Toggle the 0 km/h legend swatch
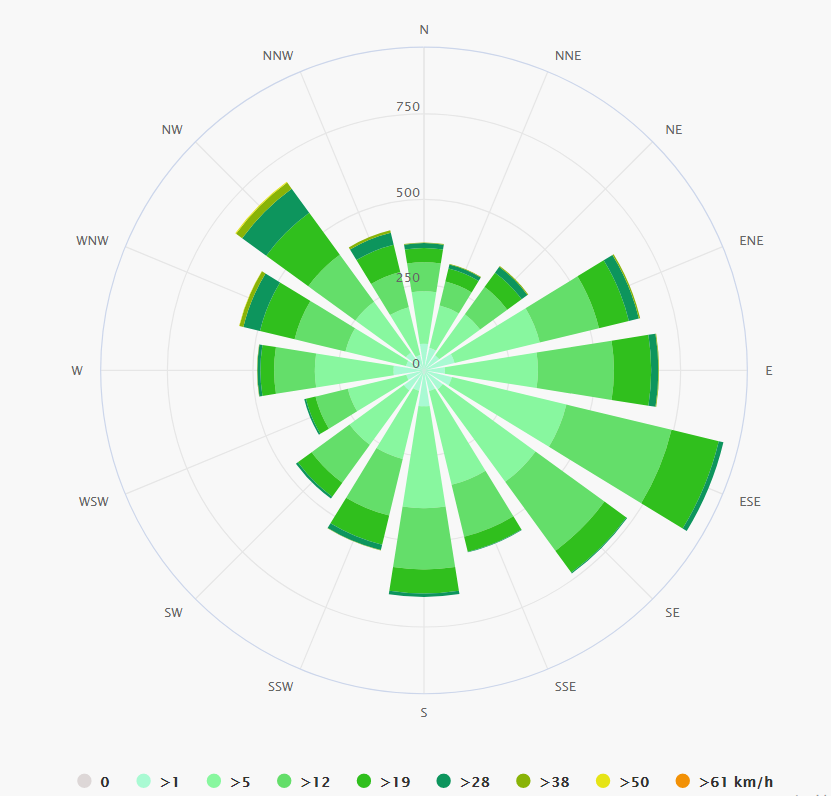Image resolution: width=831 pixels, height=796 pixels. pos(84,781)
